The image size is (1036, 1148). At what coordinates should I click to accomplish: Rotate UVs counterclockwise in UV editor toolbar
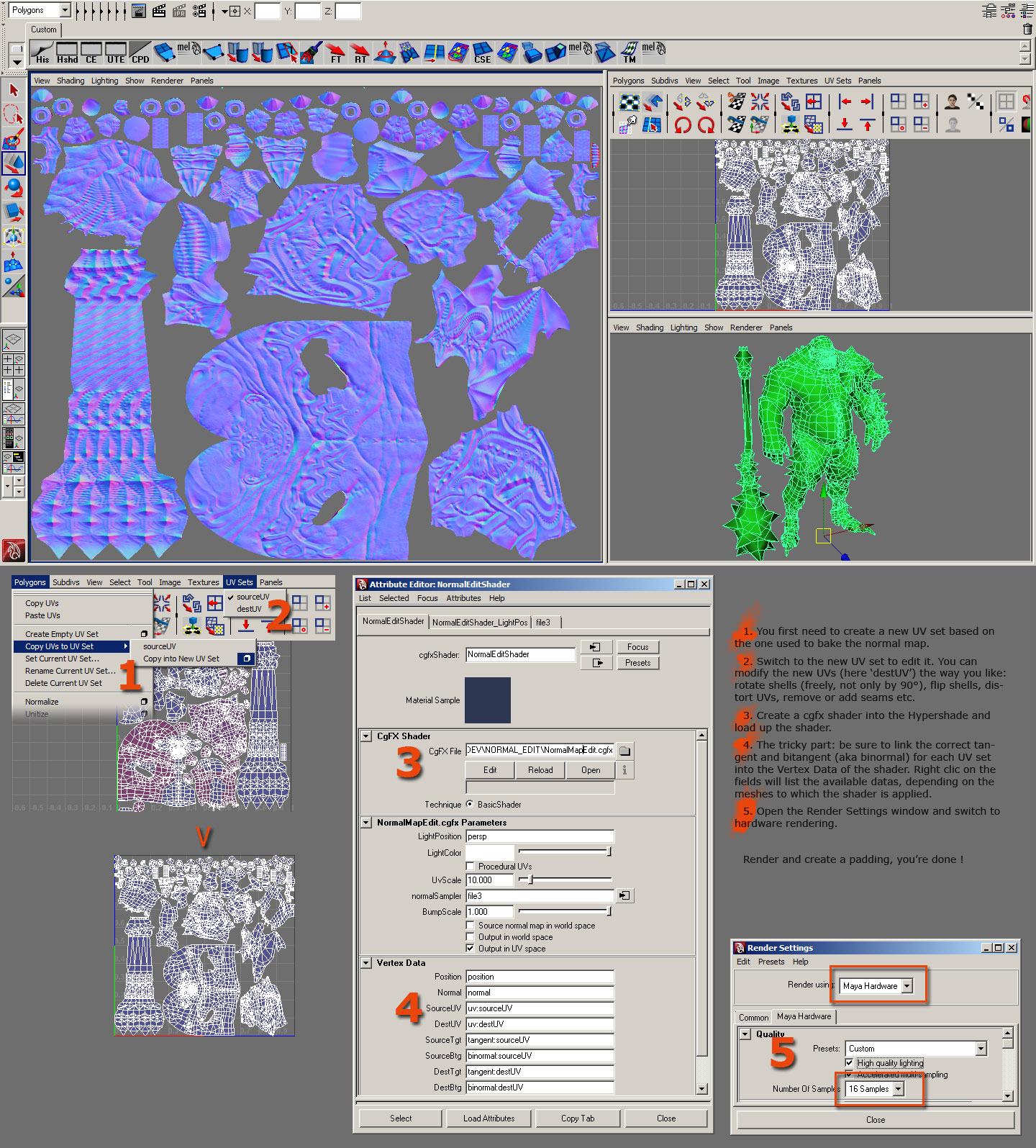click(x=683, y=125)
